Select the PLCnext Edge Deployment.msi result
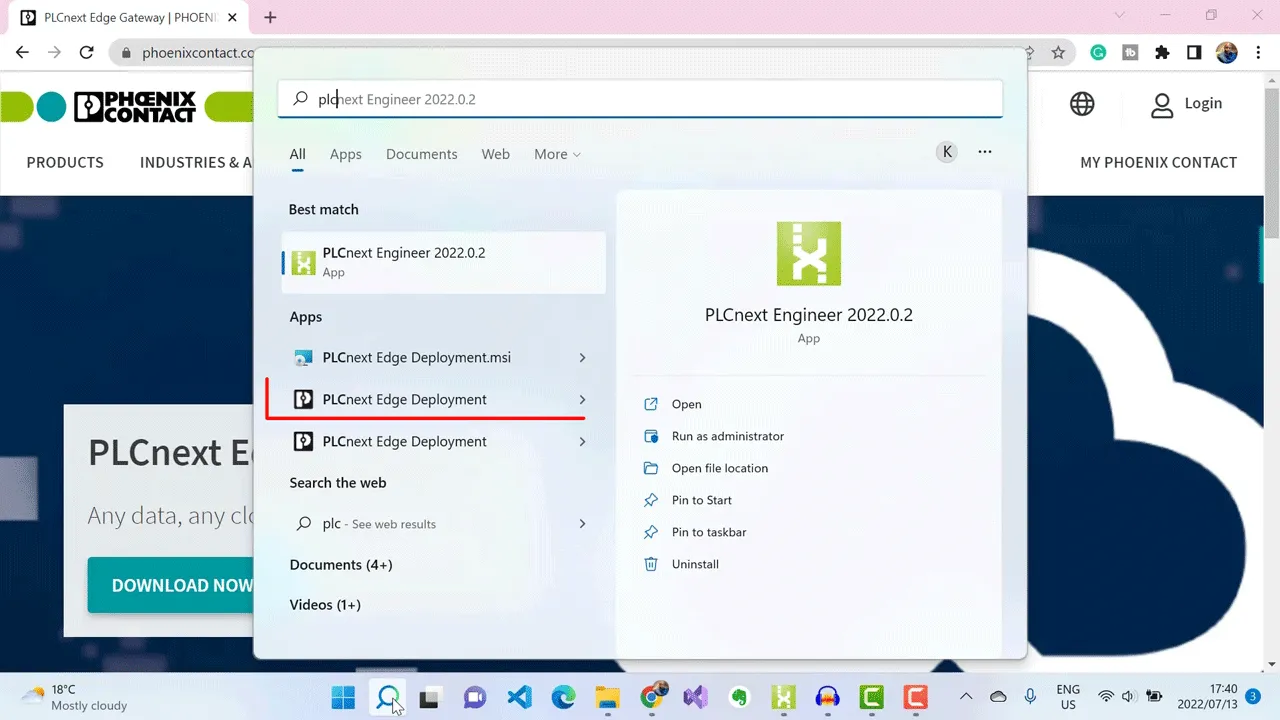 coord(444,357)
